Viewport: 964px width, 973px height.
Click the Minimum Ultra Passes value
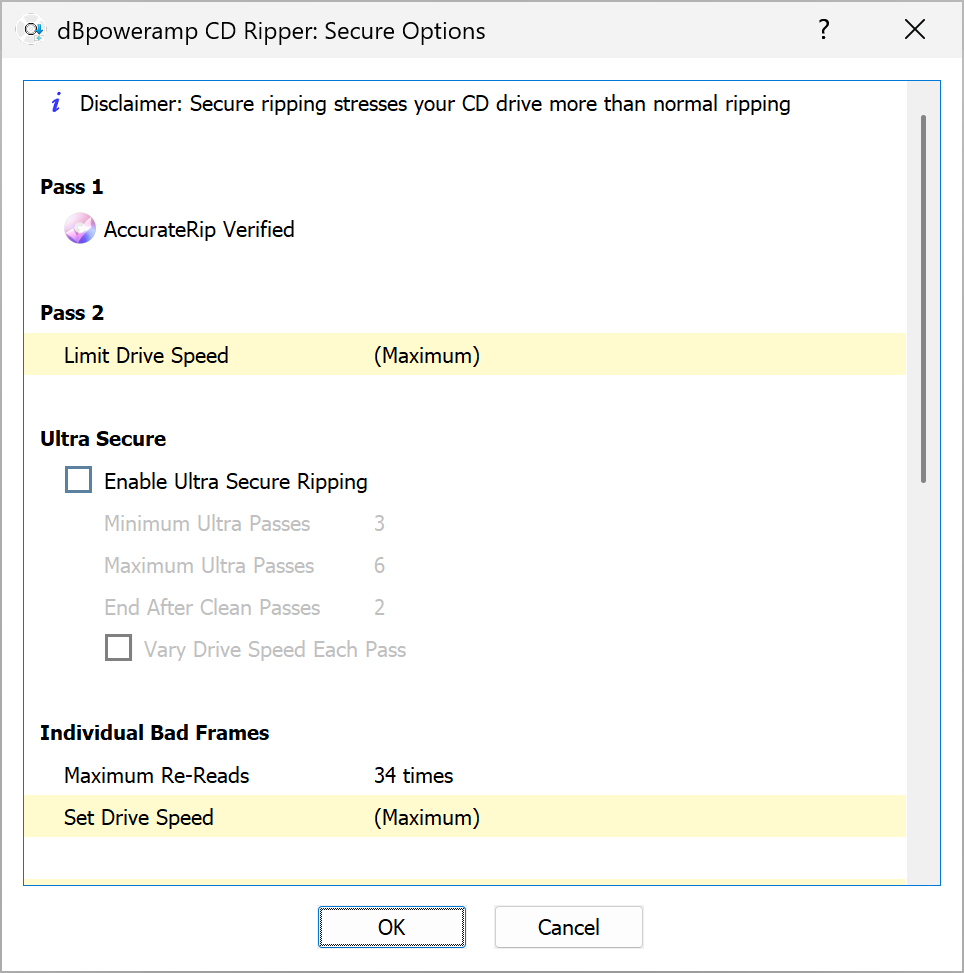click(x=379, y=523)
